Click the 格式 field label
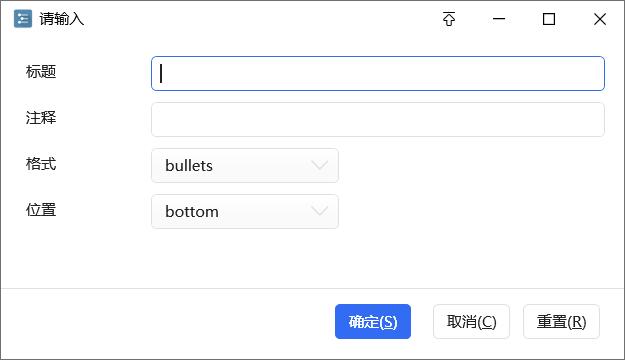Image resolution: width=625 pixels, height=360 pixels. (x=41, y=164)
